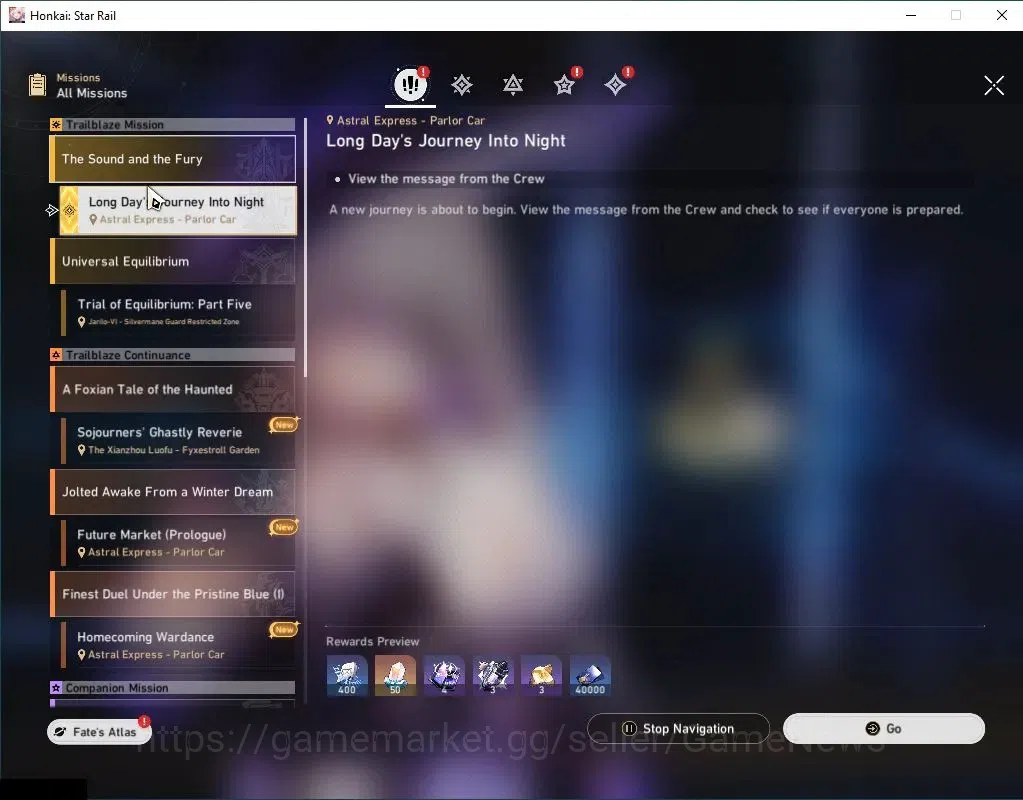Open A Foxian Tale of the Haunted
Image resolution: width=1023 pixels, height=800 pixels.
coord(173,389)
